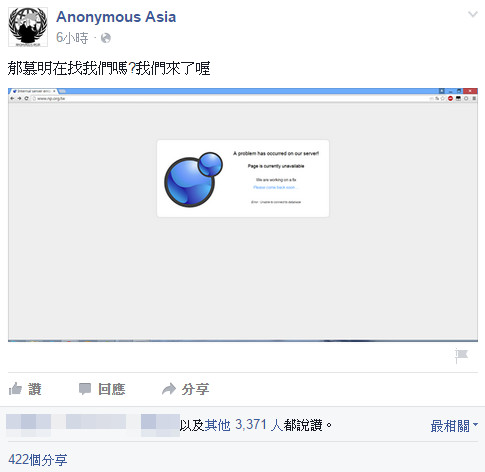Viewport: 485px width, 472px height.
Task: Expand the 最相關 comment sort dropdown
Action: 454,426
